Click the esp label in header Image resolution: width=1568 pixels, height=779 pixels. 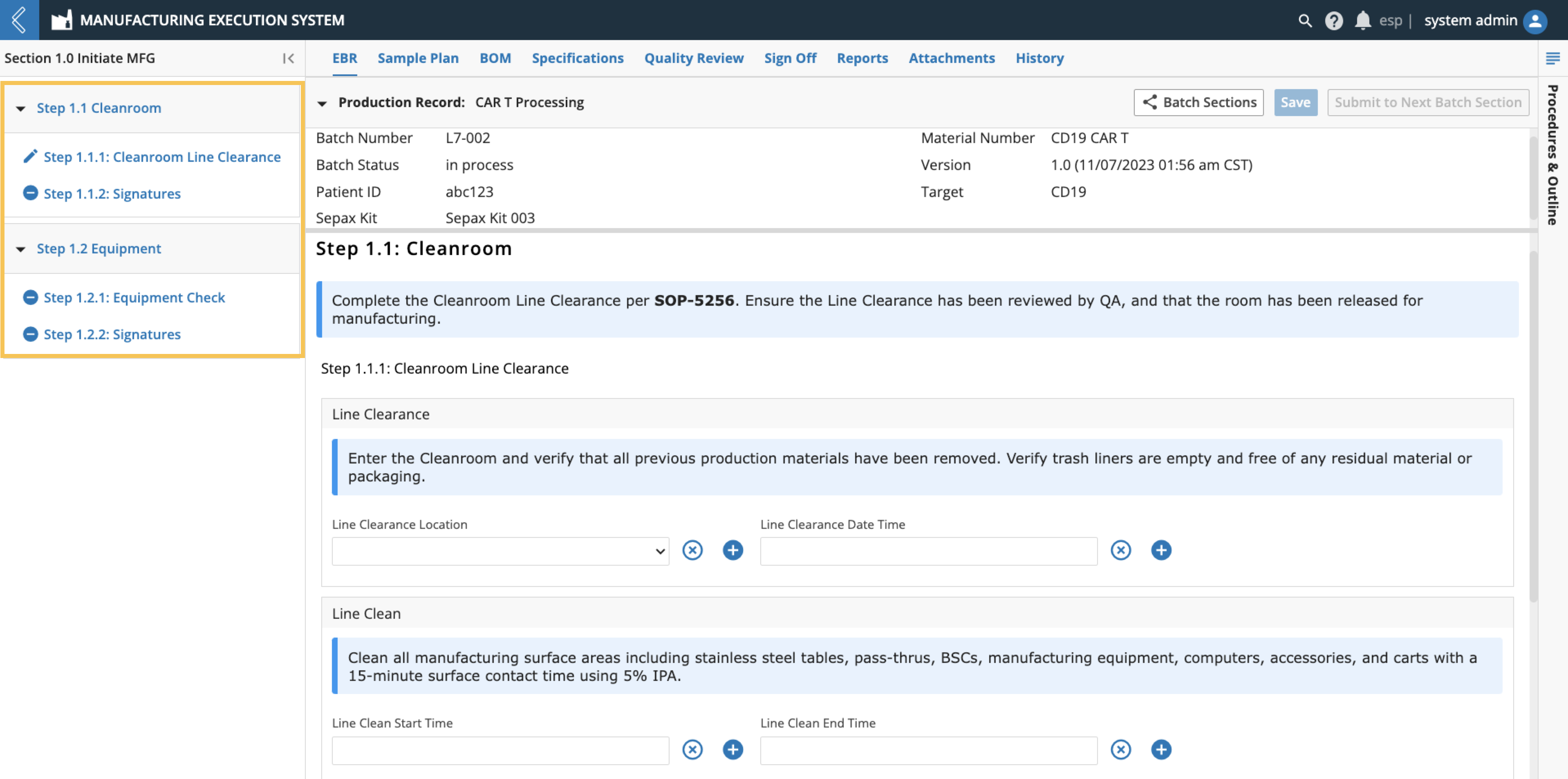(x=1390, y=21)
